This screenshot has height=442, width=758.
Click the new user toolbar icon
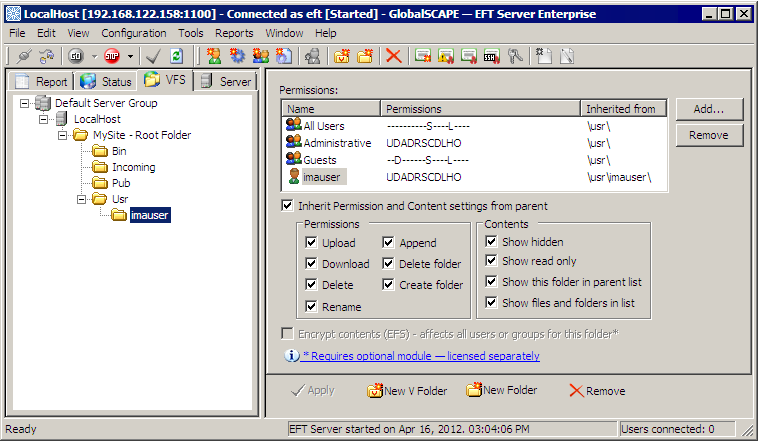coord(214,57)
